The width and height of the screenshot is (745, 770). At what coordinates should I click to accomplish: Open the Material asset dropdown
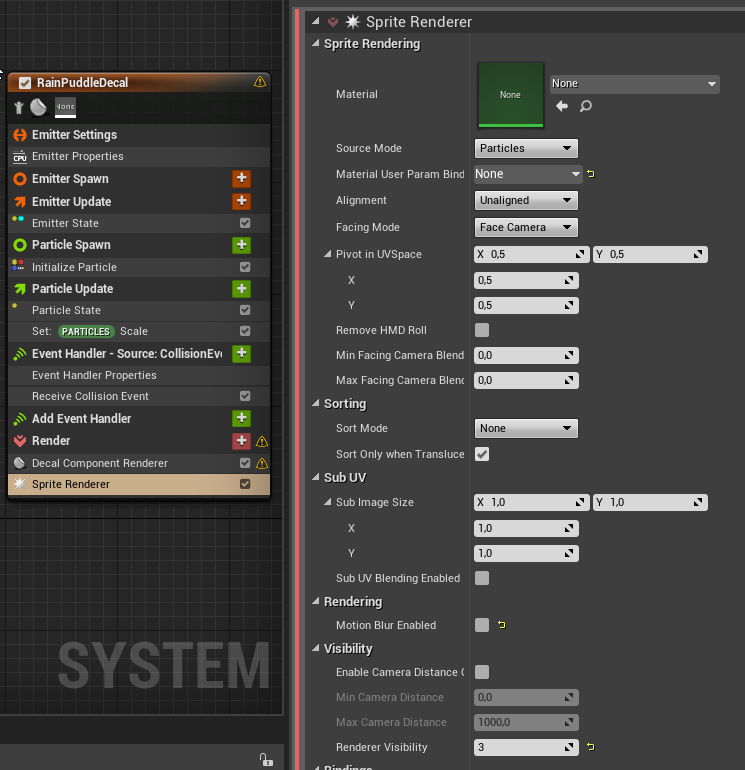(x=635, y=84)
